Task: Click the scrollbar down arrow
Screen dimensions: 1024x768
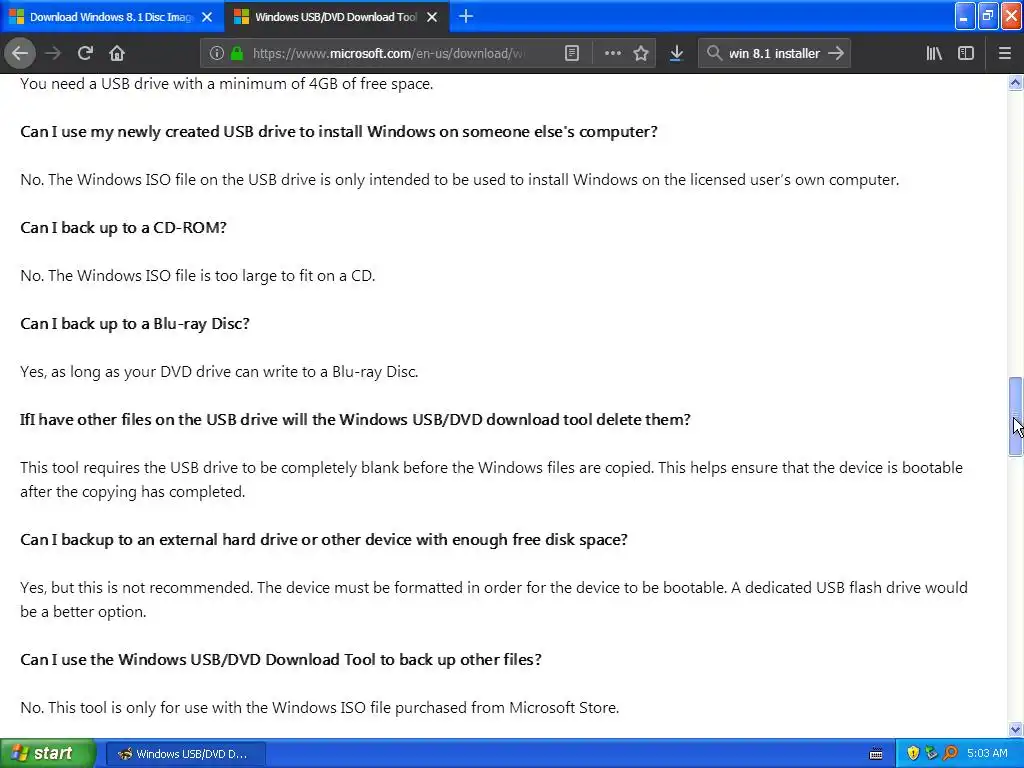Action: pos(1016,729)
